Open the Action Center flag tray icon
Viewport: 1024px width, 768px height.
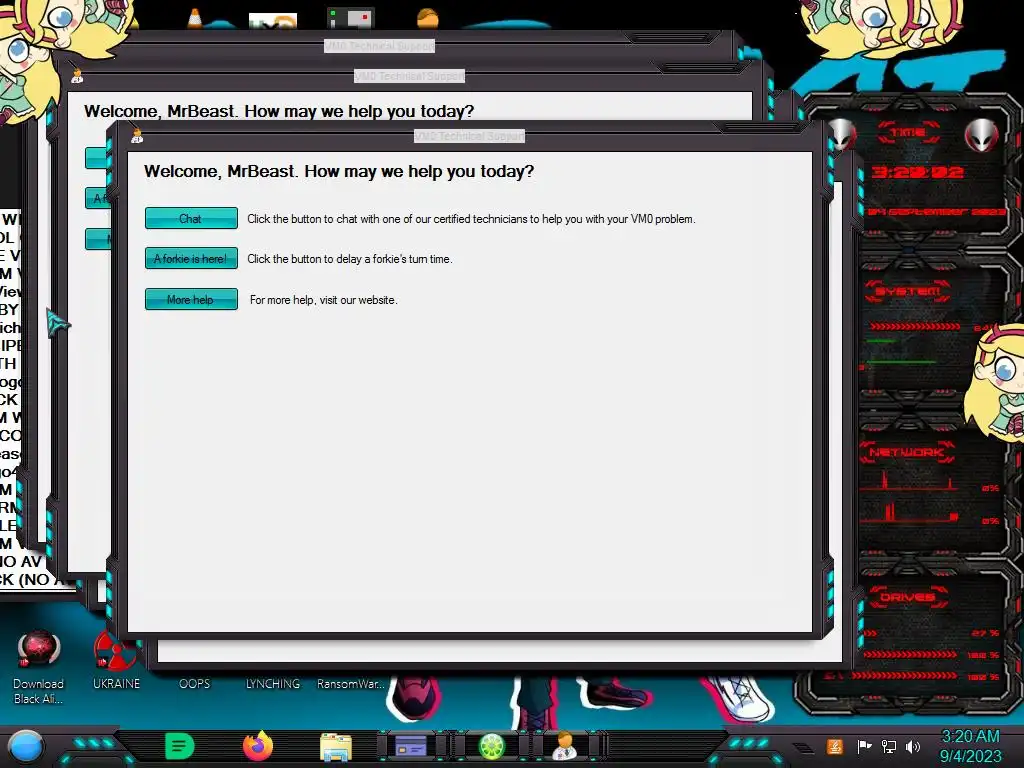click(864, 746)
